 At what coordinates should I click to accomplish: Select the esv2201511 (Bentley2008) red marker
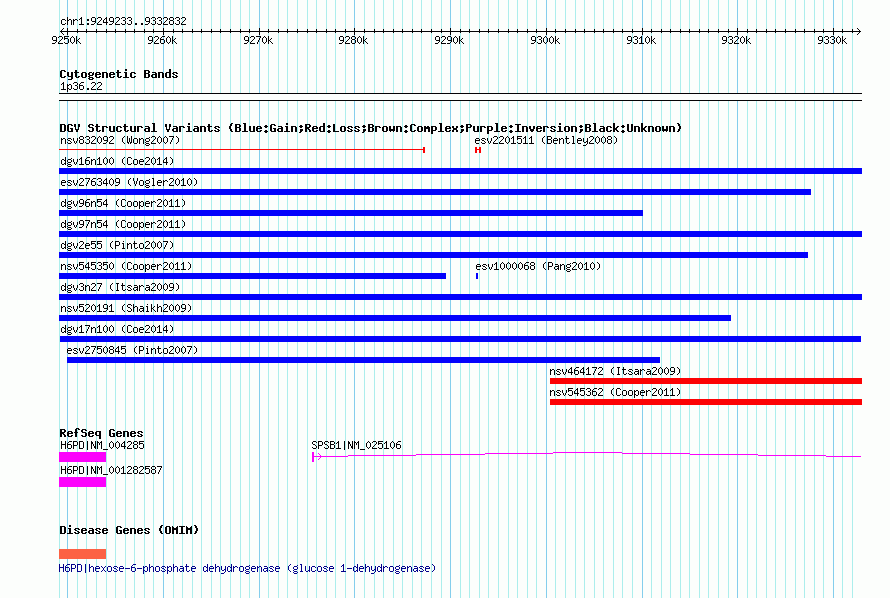tap(478, 150)
